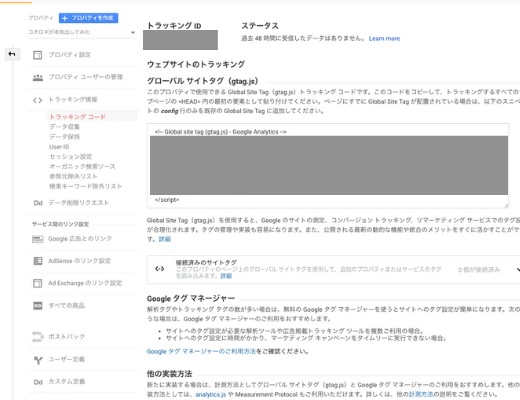Viewport: 520px width, 400px height.
Task: Select トラッキング コード submenu item
Action: coord(77,117)
